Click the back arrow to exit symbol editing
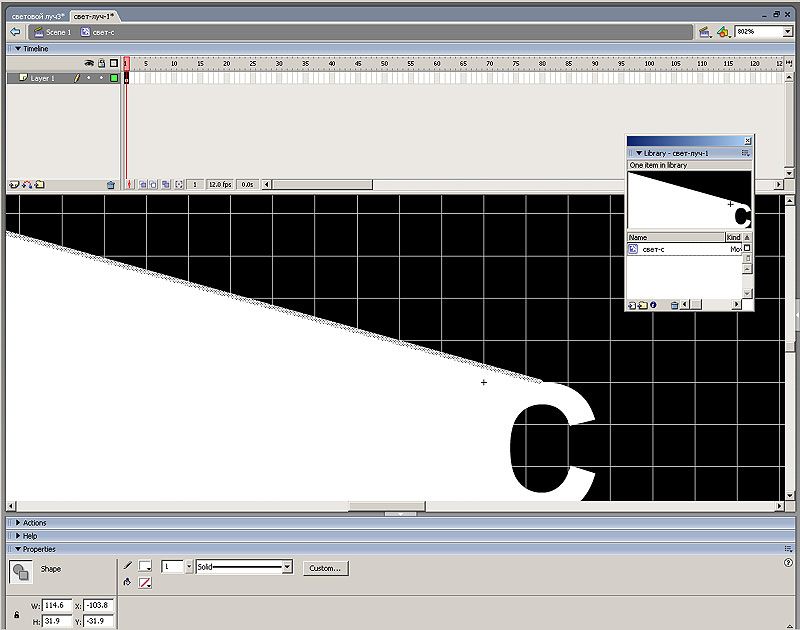Image resolution: width=800 pixels, height=630 pixels. 15,32
